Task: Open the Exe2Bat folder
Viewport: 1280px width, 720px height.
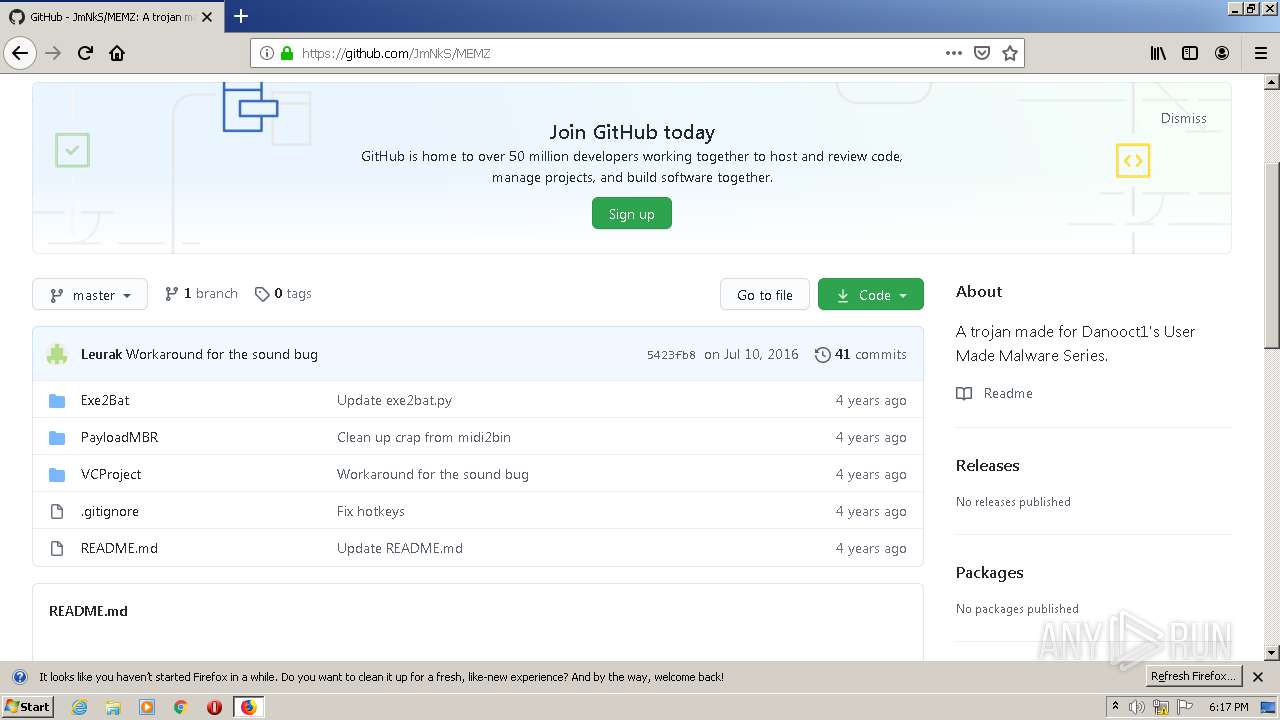Action: point(105,400)
